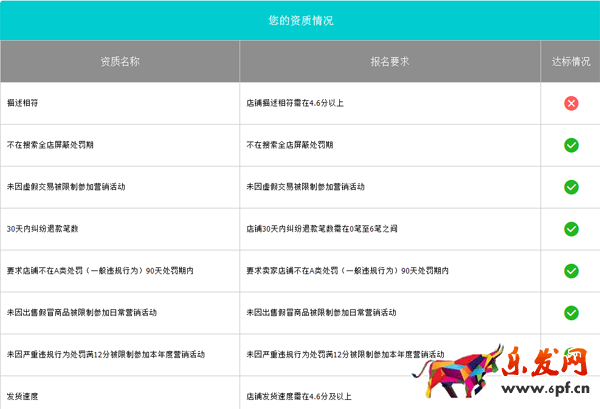Image resolution: width=600 pixels, height=409 pixels.
Task: Select requirement cell 不在搜索全店屏蔽处罚期
Action: (390, 145)
